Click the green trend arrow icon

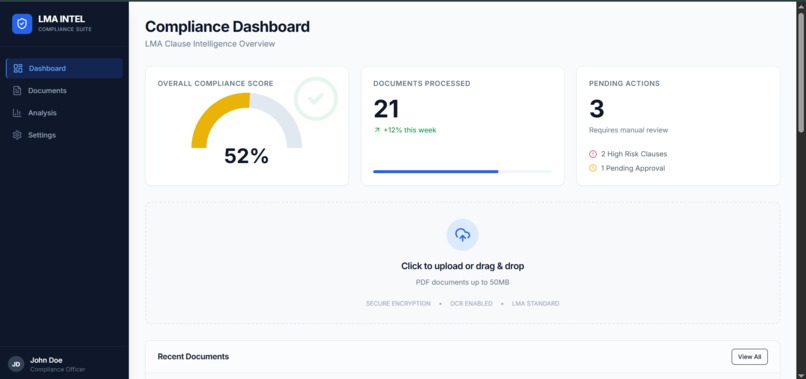[377, 130]
